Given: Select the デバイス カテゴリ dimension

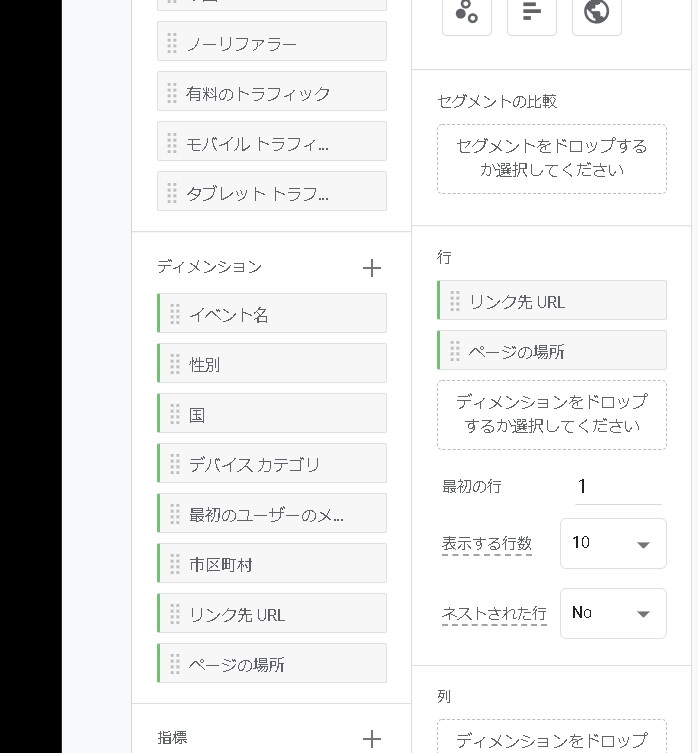Looking at the screenshot, I should [272, 464].
